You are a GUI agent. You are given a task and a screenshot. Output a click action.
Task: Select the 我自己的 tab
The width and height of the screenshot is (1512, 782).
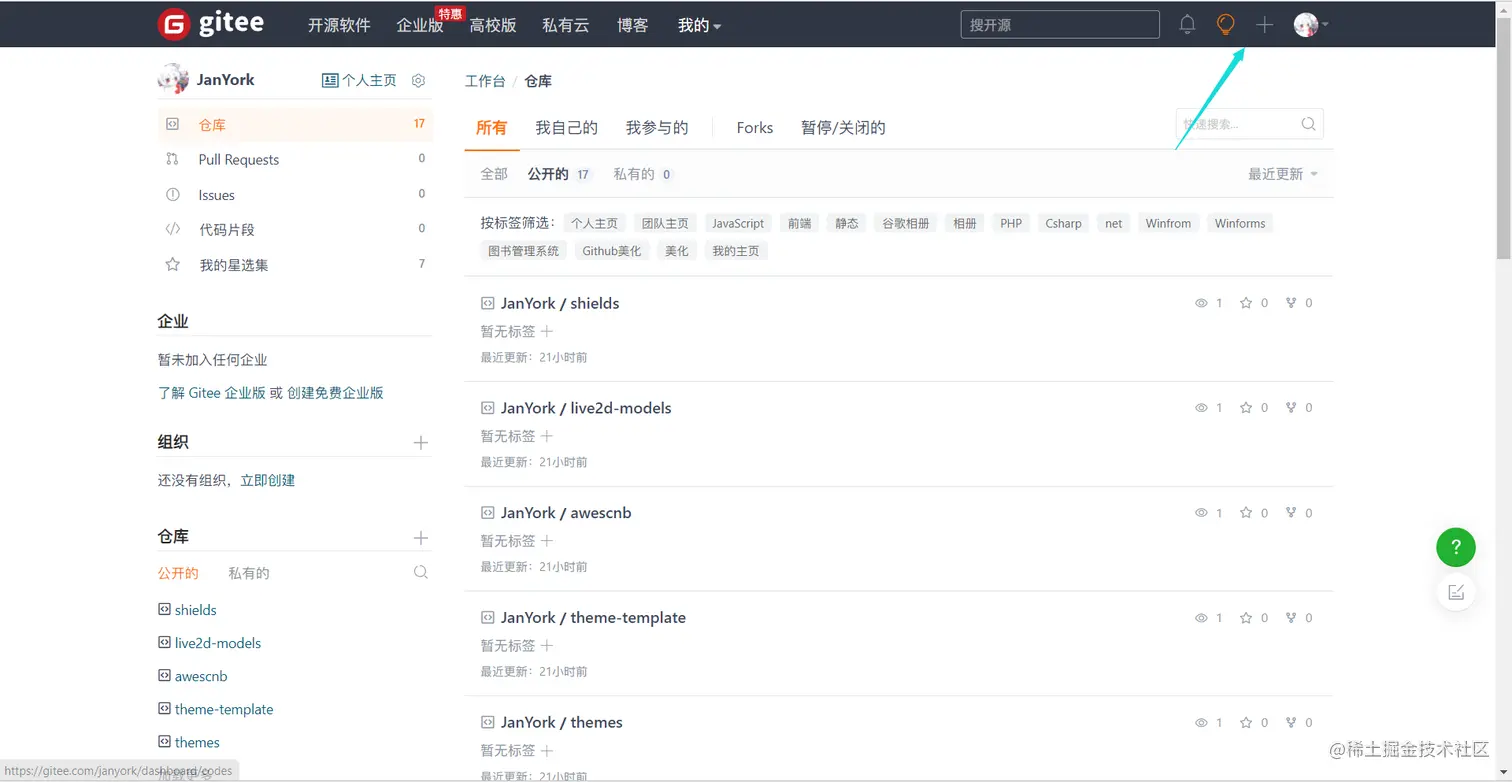566,127
